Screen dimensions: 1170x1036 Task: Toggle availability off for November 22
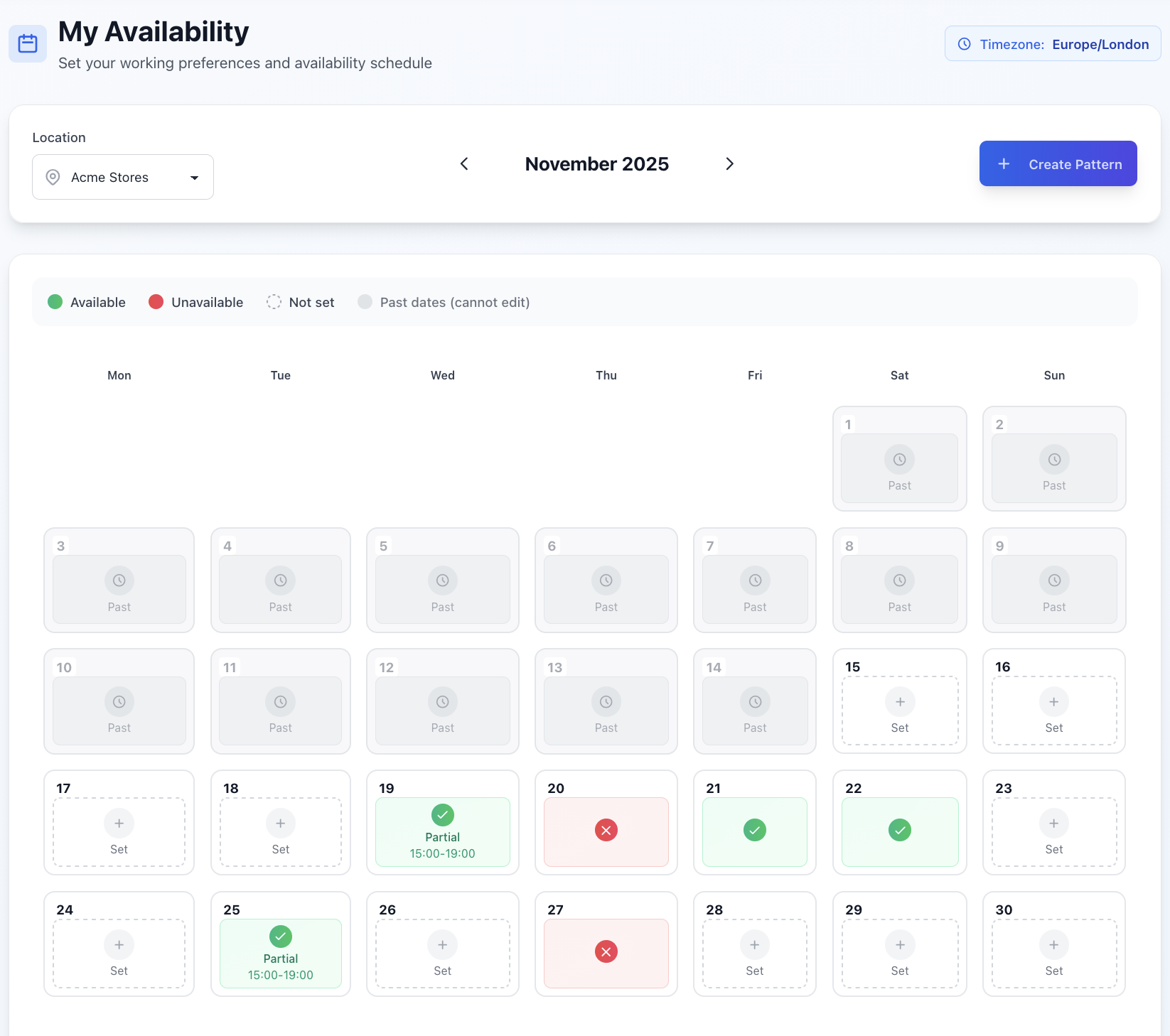899,829
